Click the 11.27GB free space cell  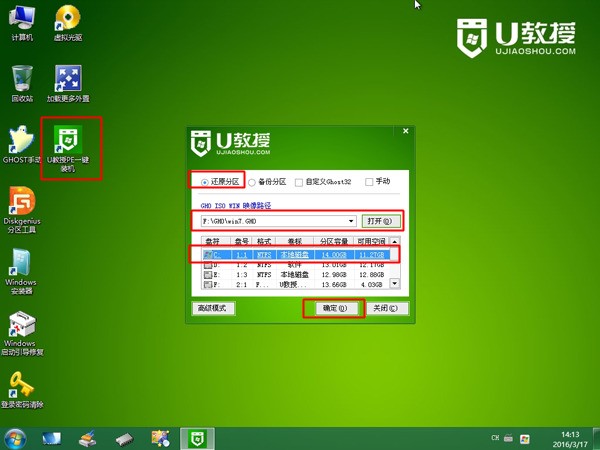click(x=371, y=255)
